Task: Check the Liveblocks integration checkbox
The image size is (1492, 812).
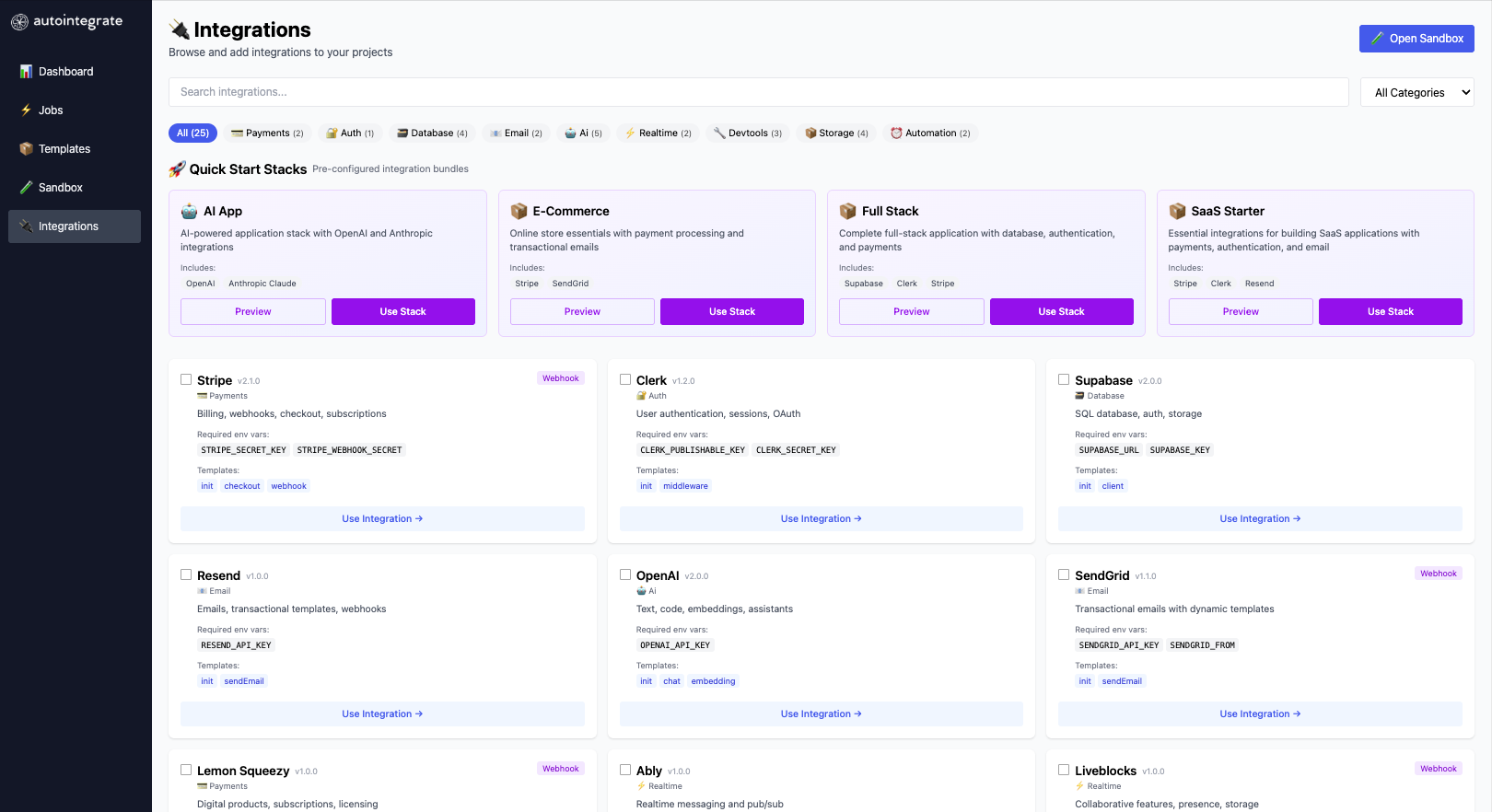Action: [1064, 770]
